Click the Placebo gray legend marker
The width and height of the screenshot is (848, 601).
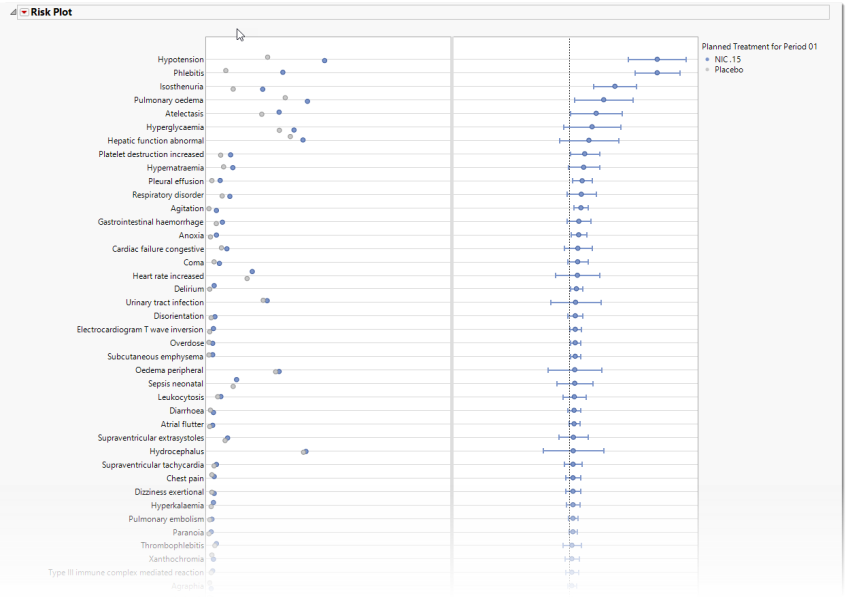coord(707,70)
